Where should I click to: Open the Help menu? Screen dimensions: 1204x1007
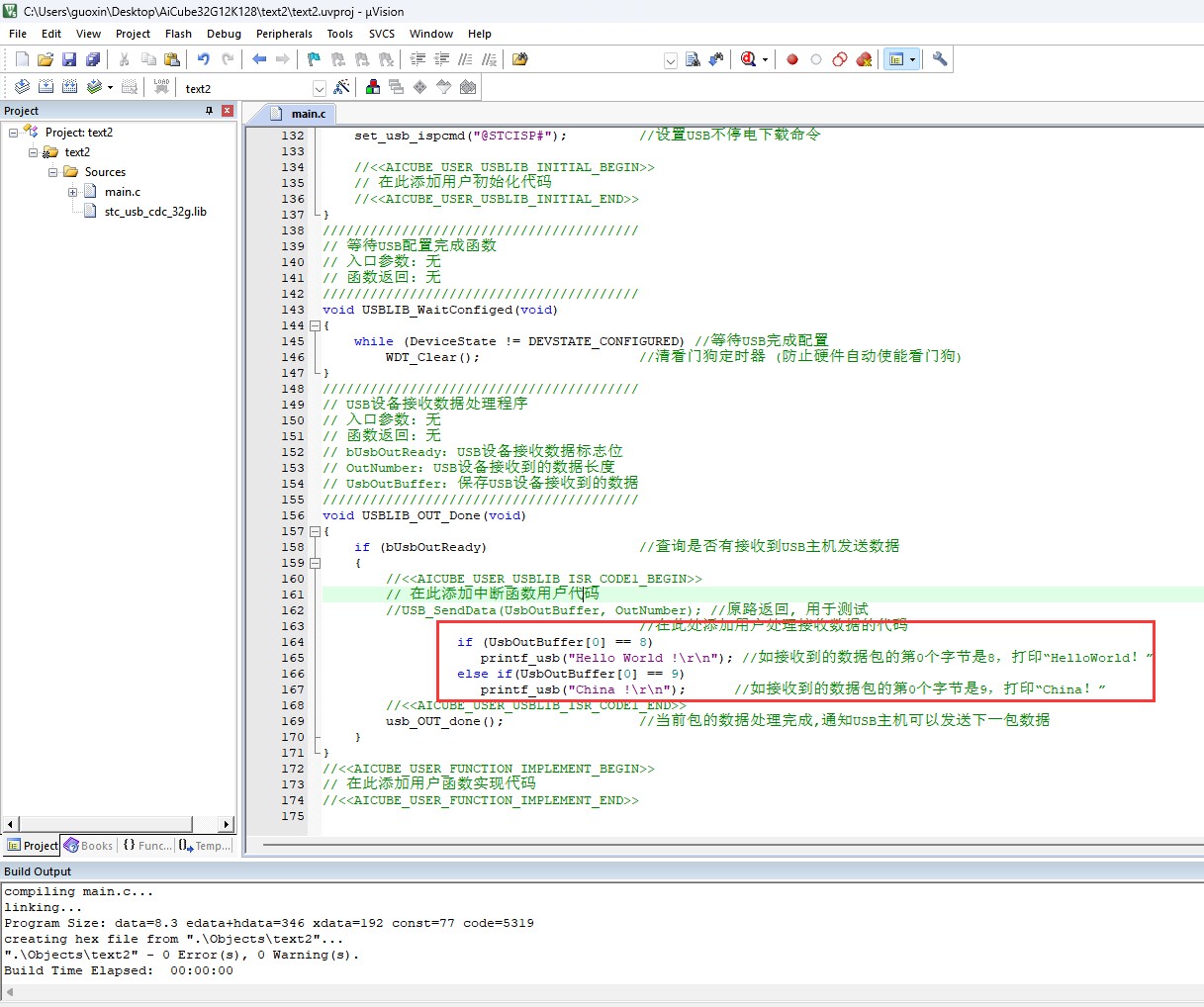(x=480, y=34)
